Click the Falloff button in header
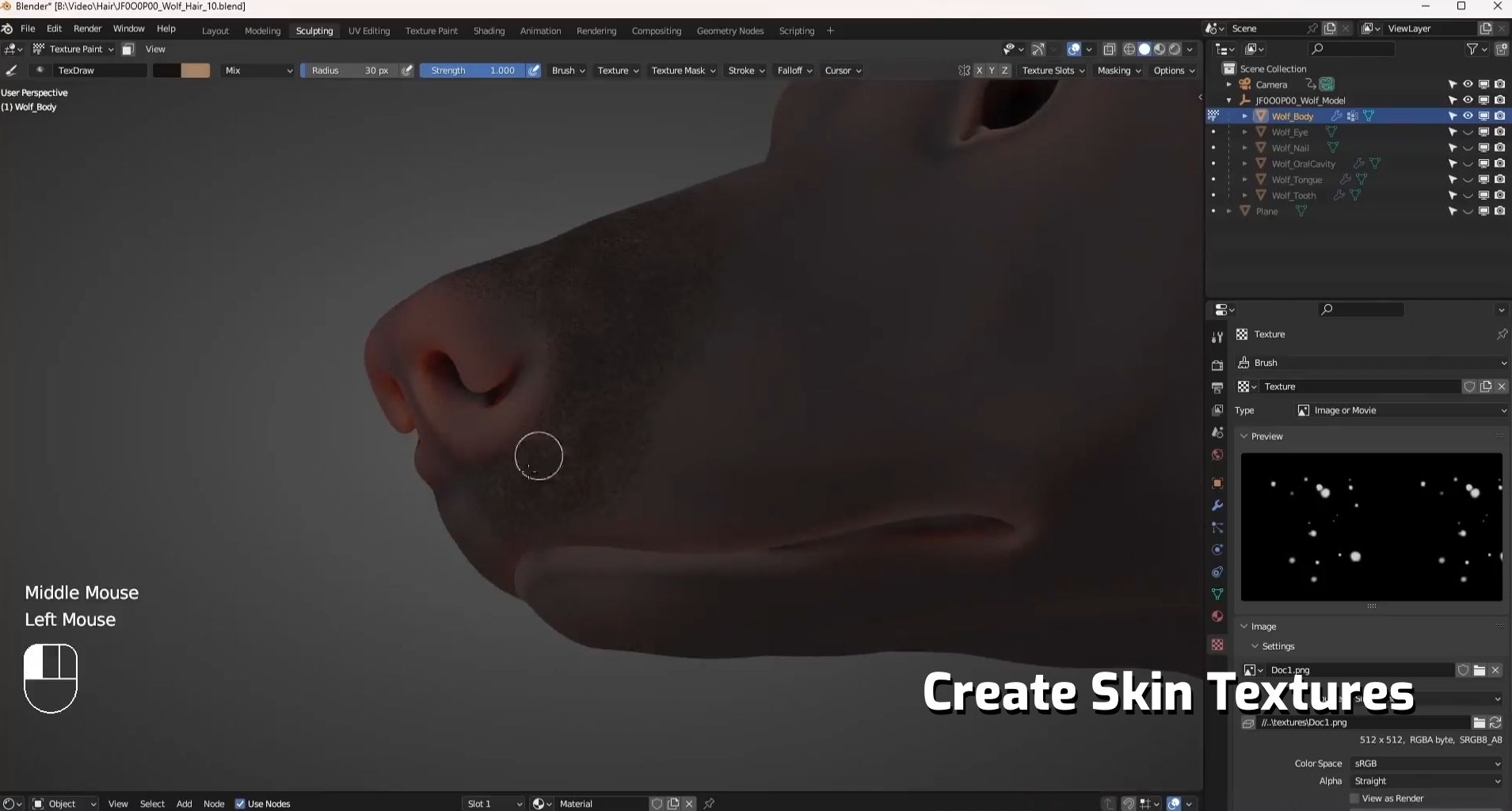The image size is (1512, 811). click(794, 70)
